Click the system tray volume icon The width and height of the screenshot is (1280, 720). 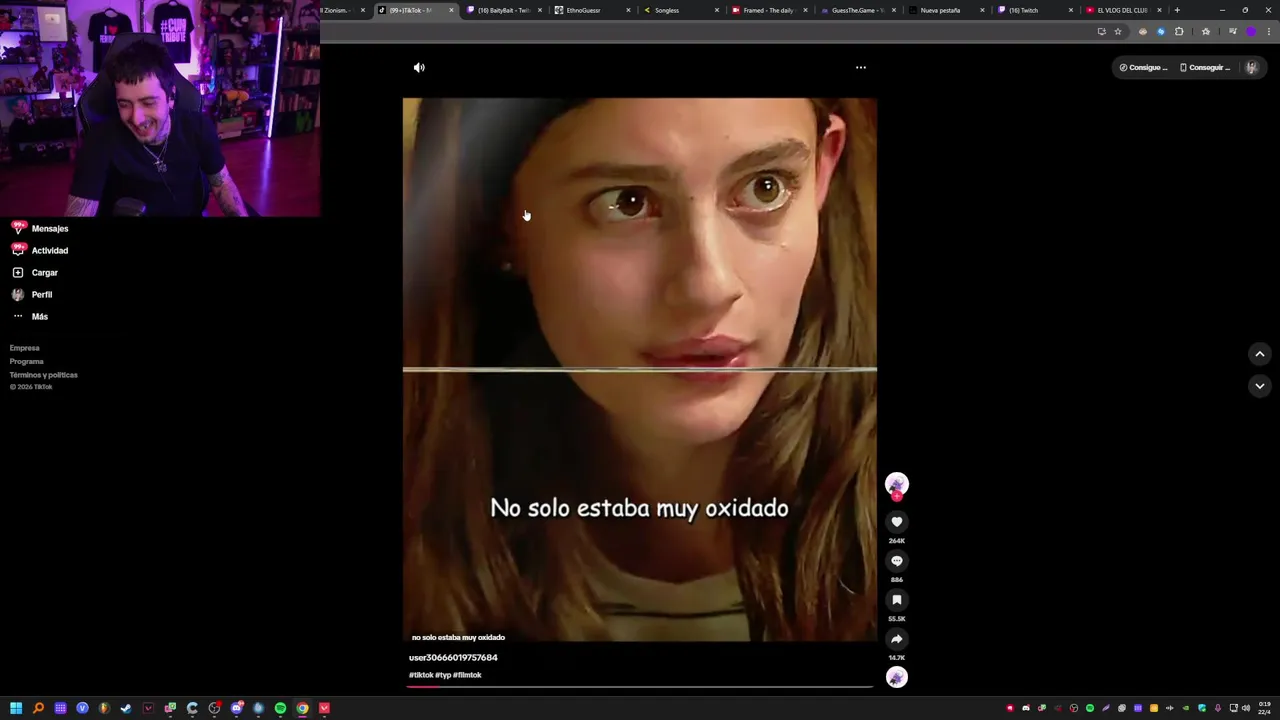pyautogui.click(x=1246, y=708)
